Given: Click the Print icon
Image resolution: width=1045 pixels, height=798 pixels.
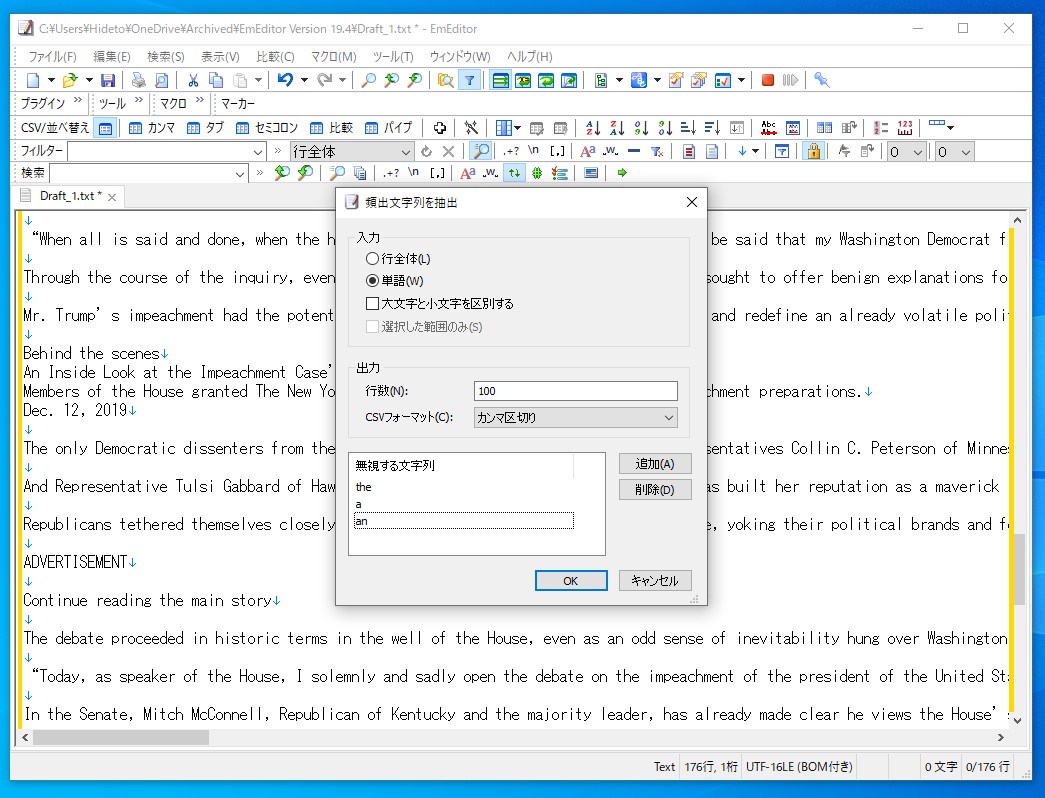Looking at the screenshot, I should click(139, 81).
